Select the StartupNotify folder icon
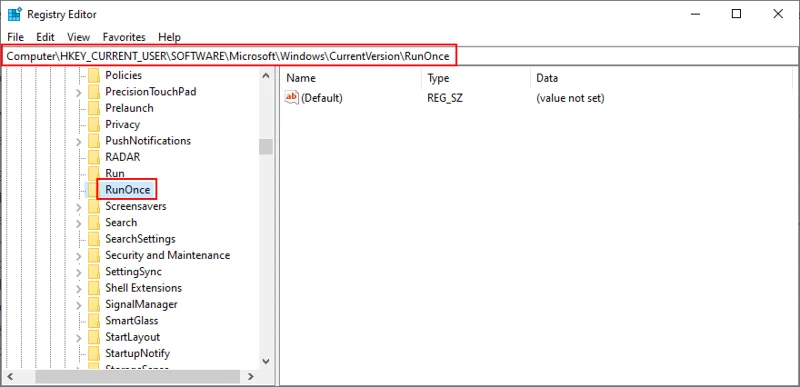 click(93, 353)
